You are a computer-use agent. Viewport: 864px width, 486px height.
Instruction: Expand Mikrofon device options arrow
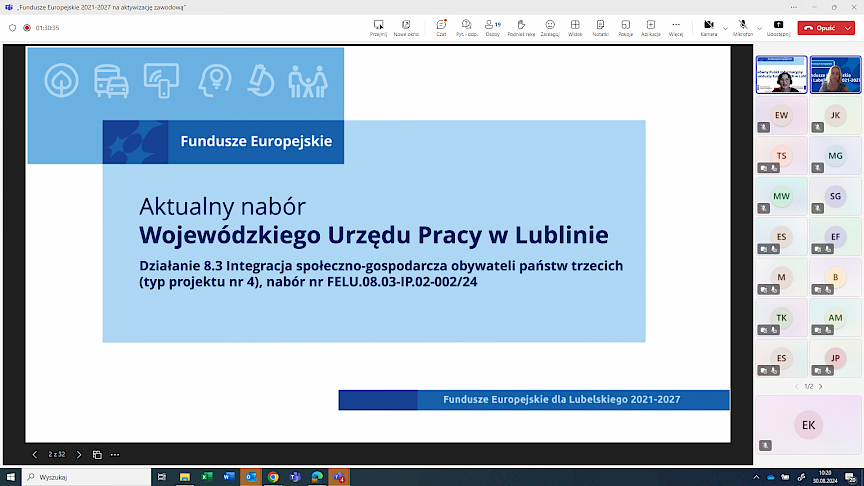pyautogui.click(x=759, y=28)
